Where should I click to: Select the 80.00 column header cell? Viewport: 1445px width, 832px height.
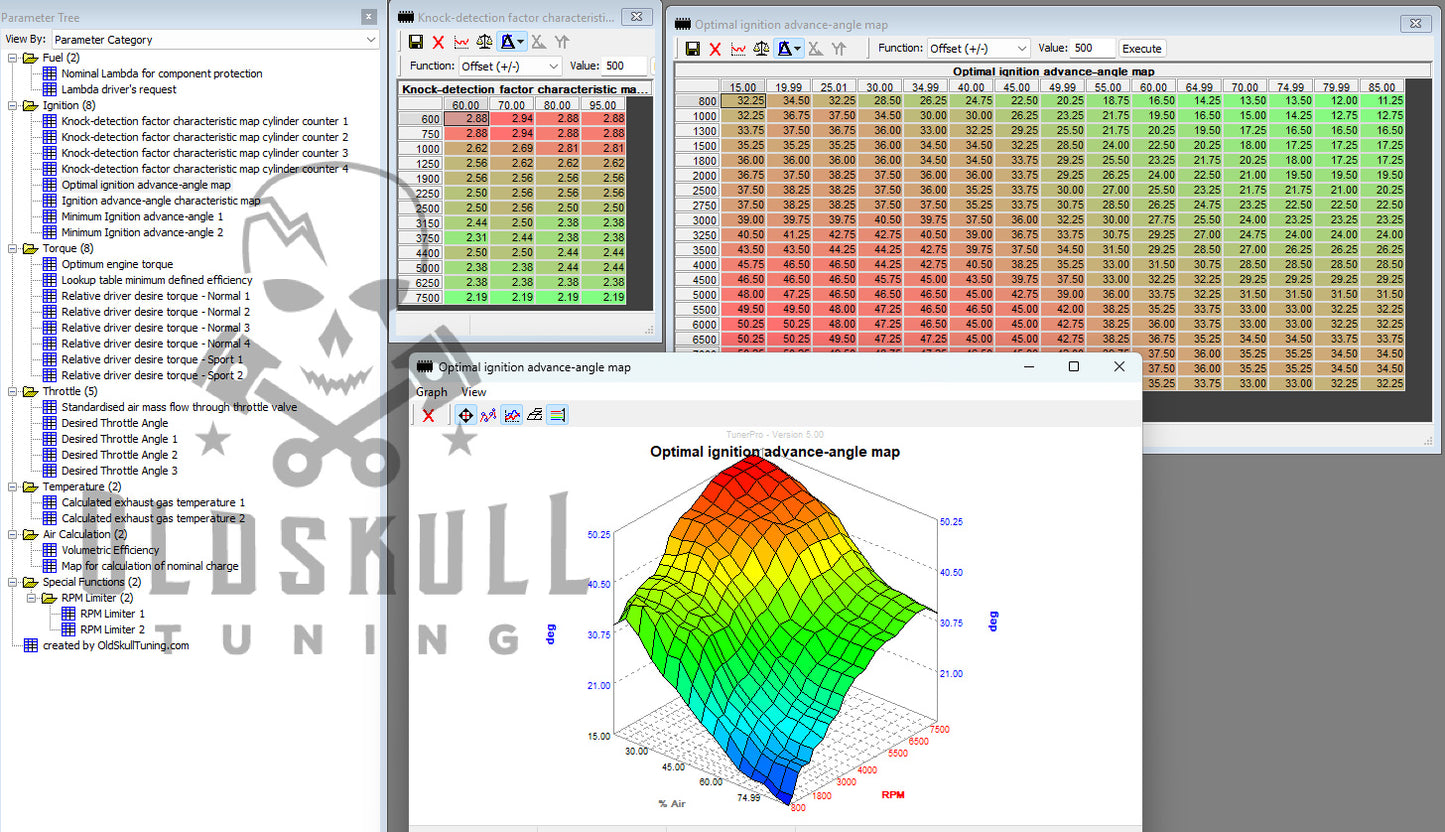[x=557, y=103]
